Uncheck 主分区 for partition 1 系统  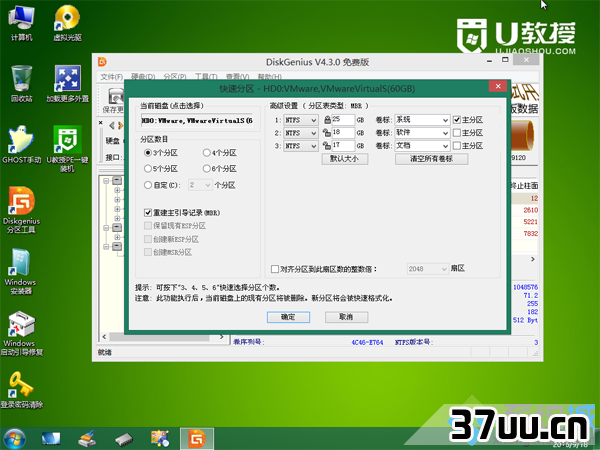[x=457, y=120]
